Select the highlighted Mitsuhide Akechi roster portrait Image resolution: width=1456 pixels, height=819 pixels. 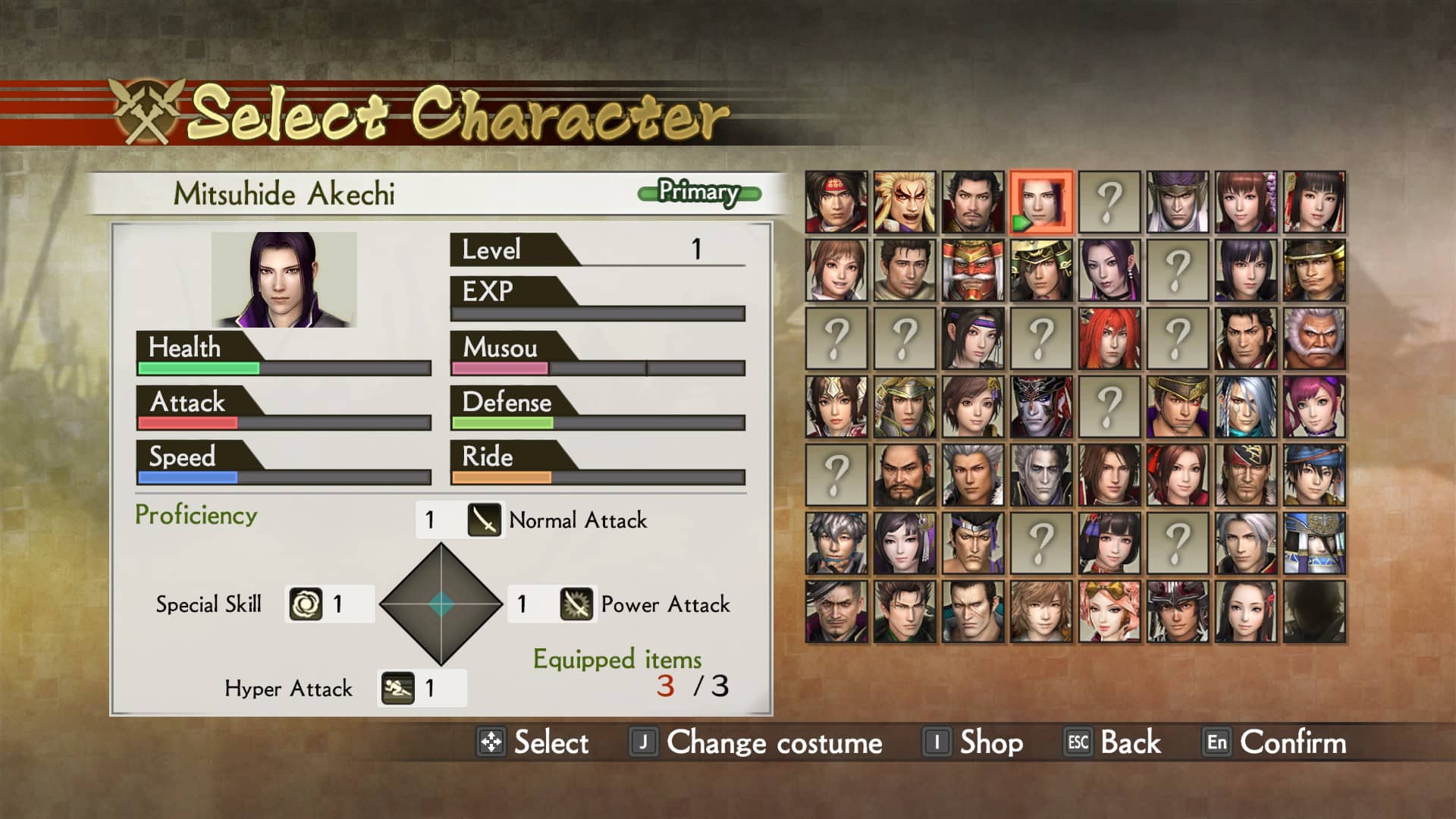[x=1041, y=202]
